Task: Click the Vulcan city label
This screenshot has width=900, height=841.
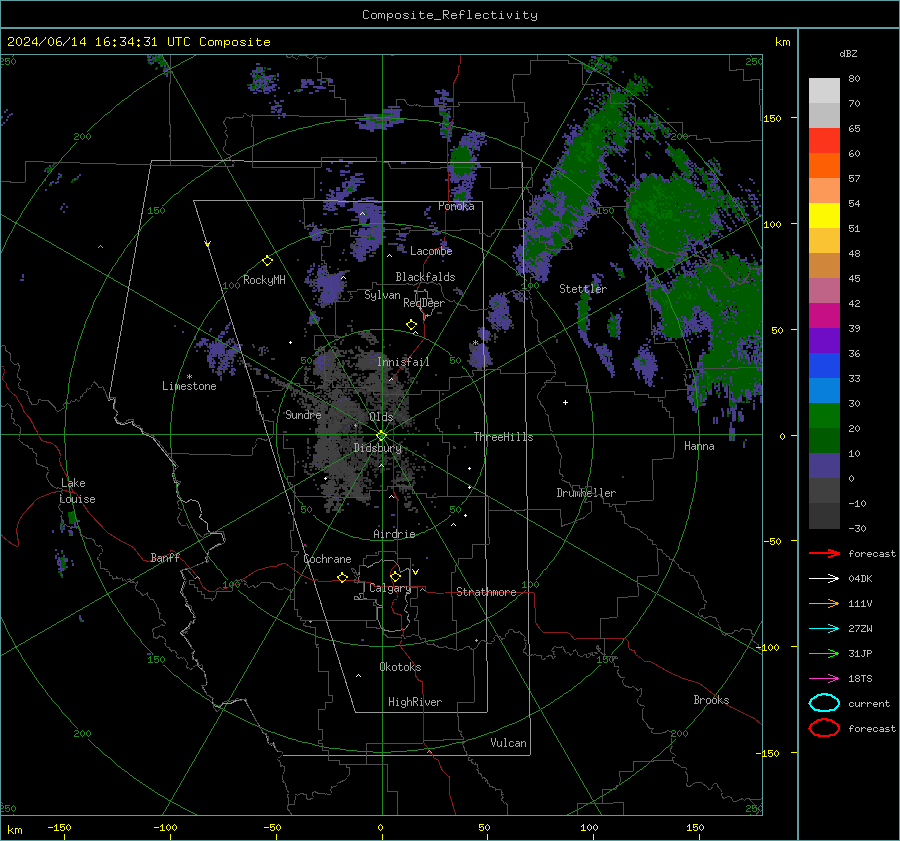Action: pyautogui.click(x=508, y=743)
